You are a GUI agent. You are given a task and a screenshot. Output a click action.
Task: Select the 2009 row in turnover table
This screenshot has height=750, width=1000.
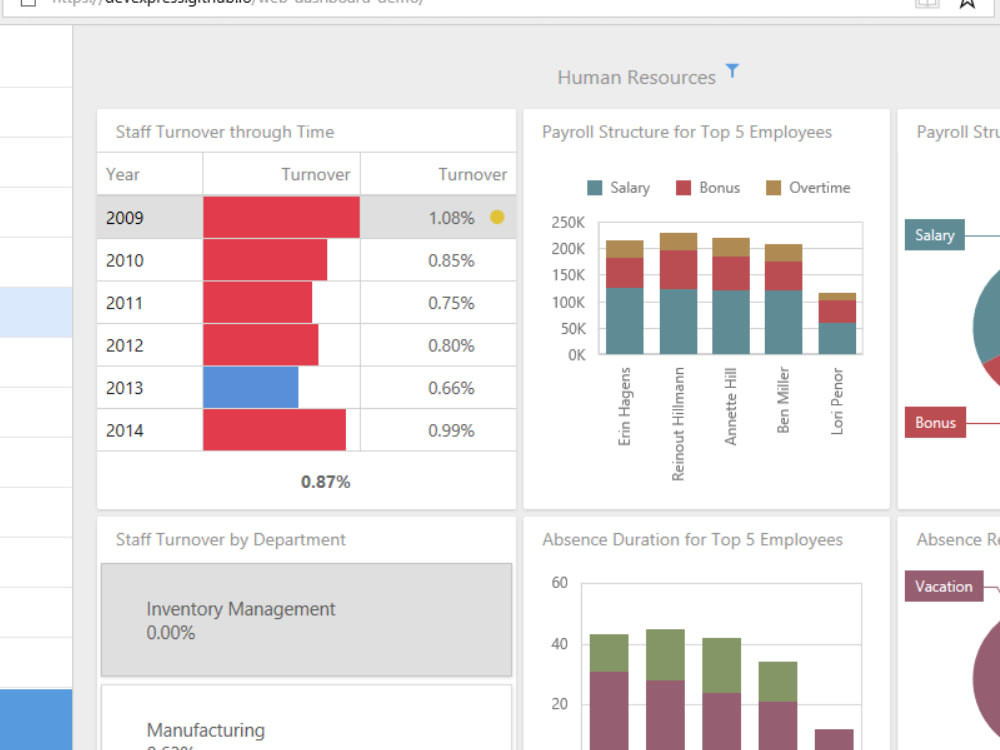click(x=306, y=217)
